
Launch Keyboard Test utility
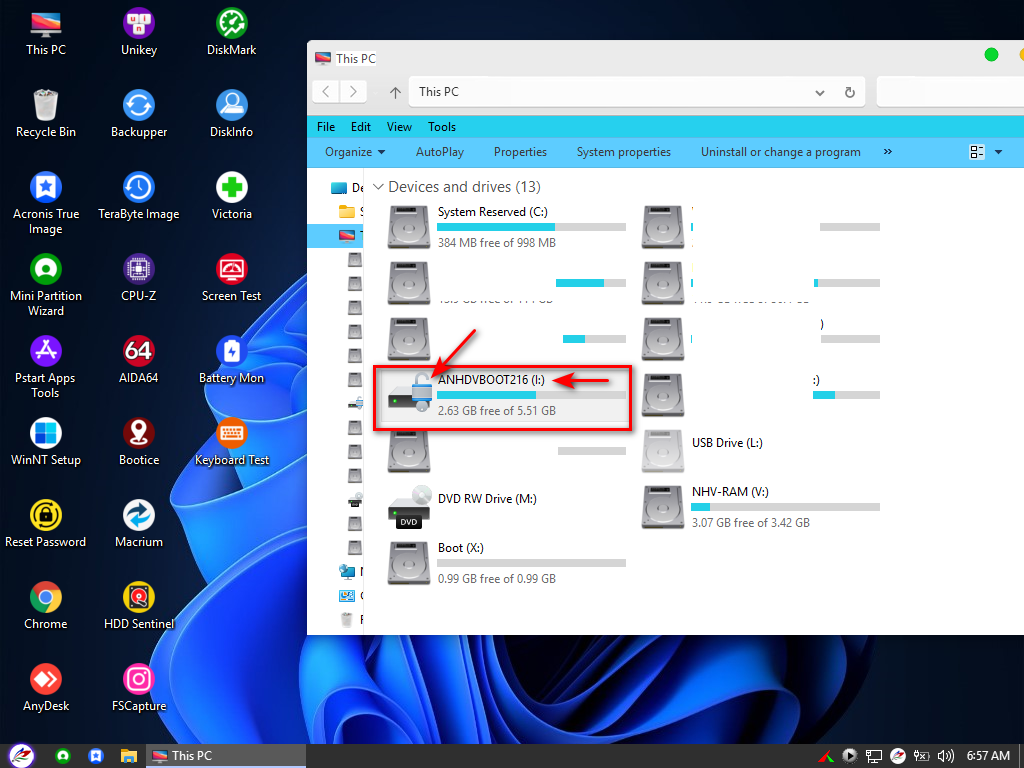pyautogui.click(x=231, y=443)
